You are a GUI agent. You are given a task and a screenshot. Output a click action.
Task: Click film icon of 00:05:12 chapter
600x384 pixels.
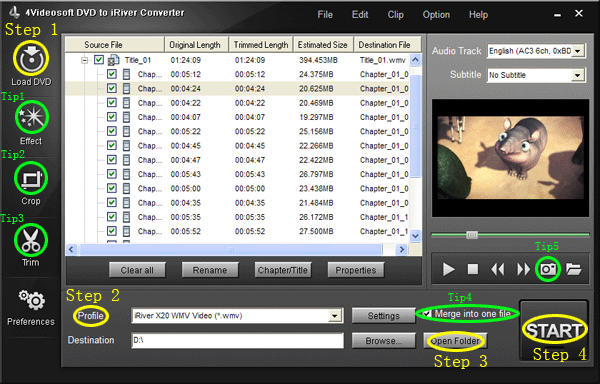pyautogui.click(x=126, y=74)
